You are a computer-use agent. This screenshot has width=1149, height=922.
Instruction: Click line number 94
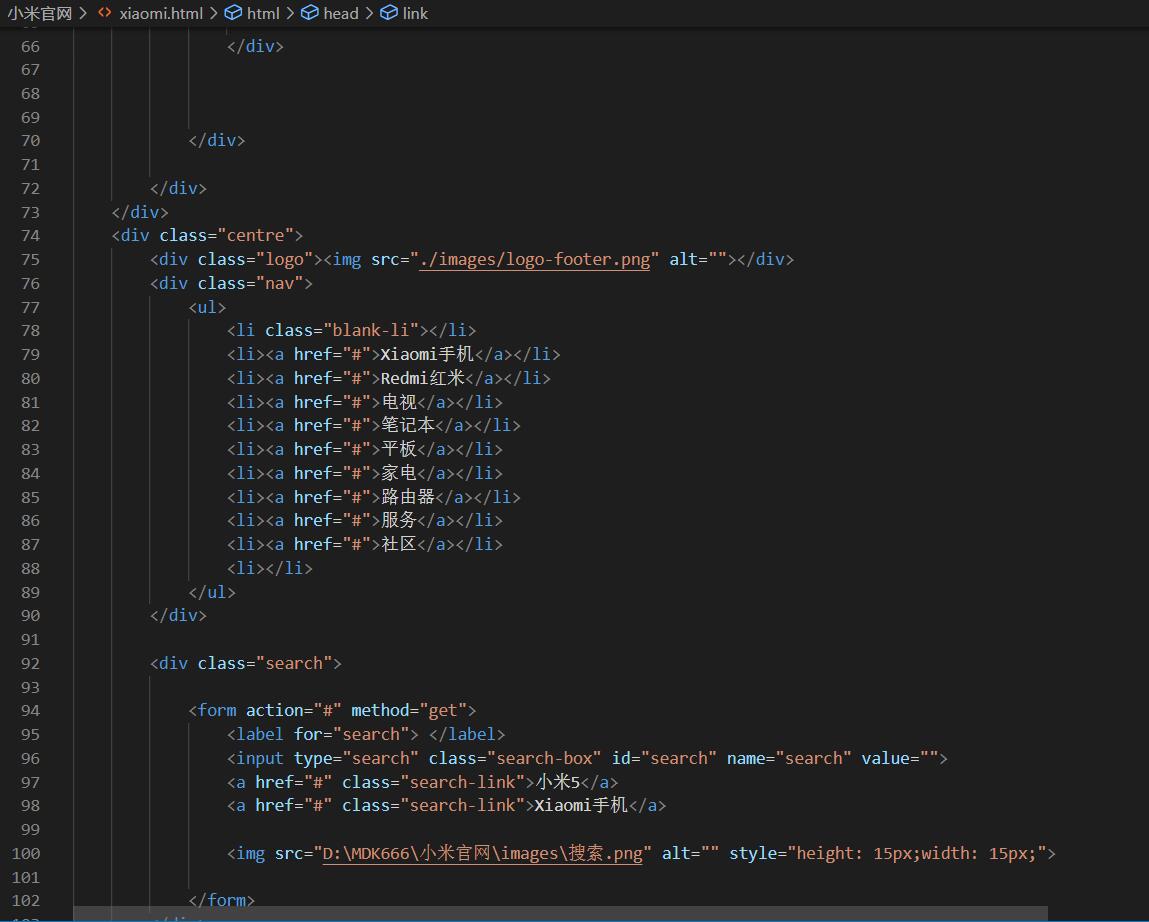click(30, 710)
